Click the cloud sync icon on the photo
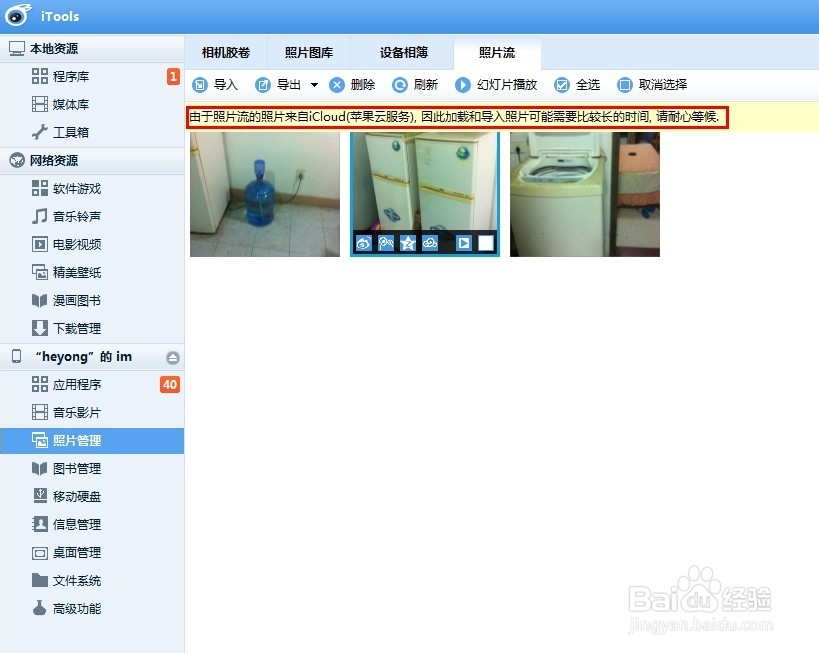The height and width of the screenshot is (653, 819). pyautogui.click(x=430, y=242)
